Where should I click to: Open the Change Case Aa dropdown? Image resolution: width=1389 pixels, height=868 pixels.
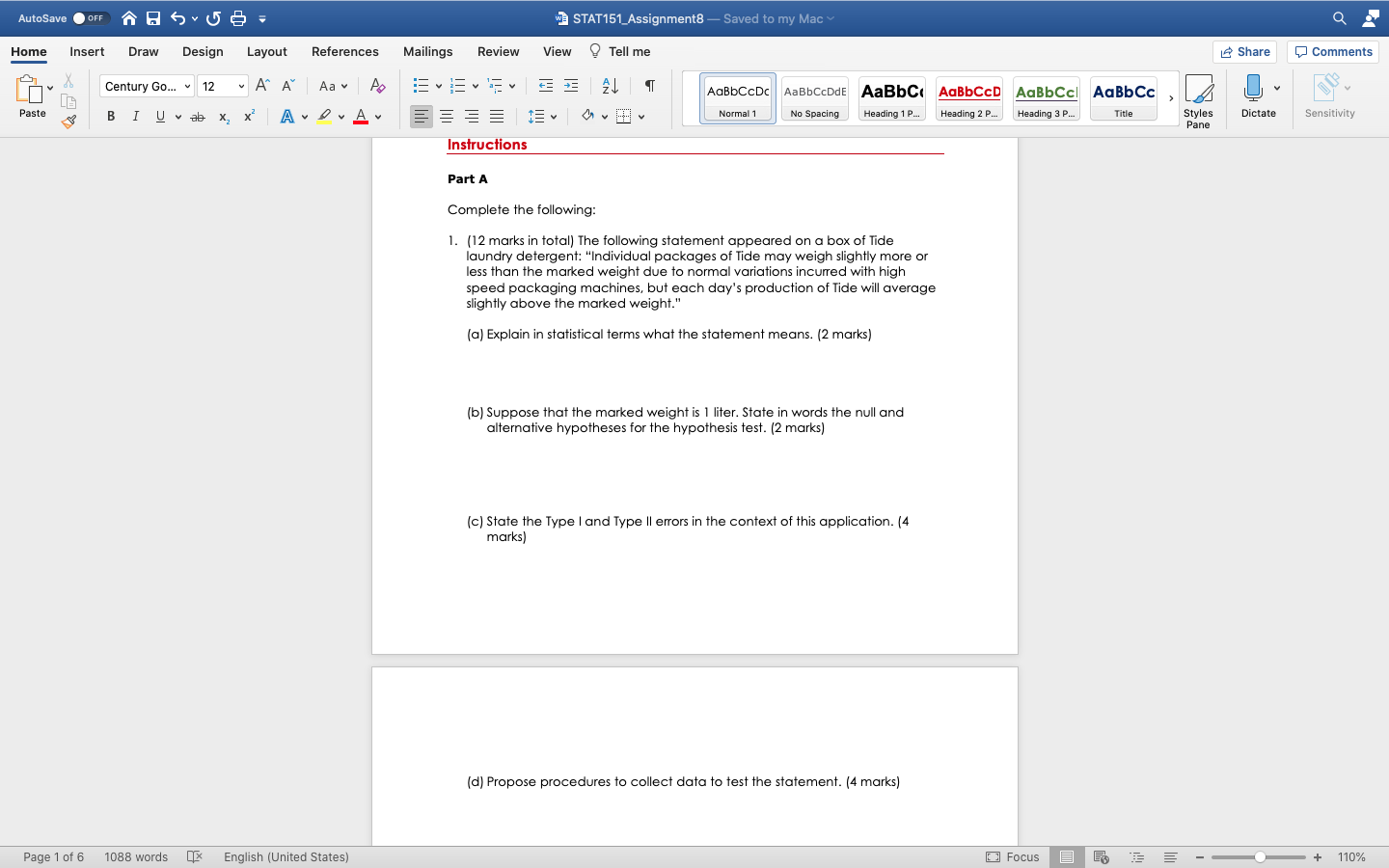point(333,86)
